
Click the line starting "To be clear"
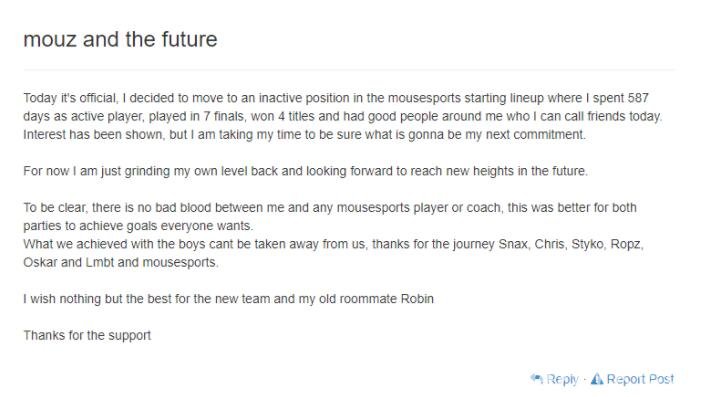(330, 207)
